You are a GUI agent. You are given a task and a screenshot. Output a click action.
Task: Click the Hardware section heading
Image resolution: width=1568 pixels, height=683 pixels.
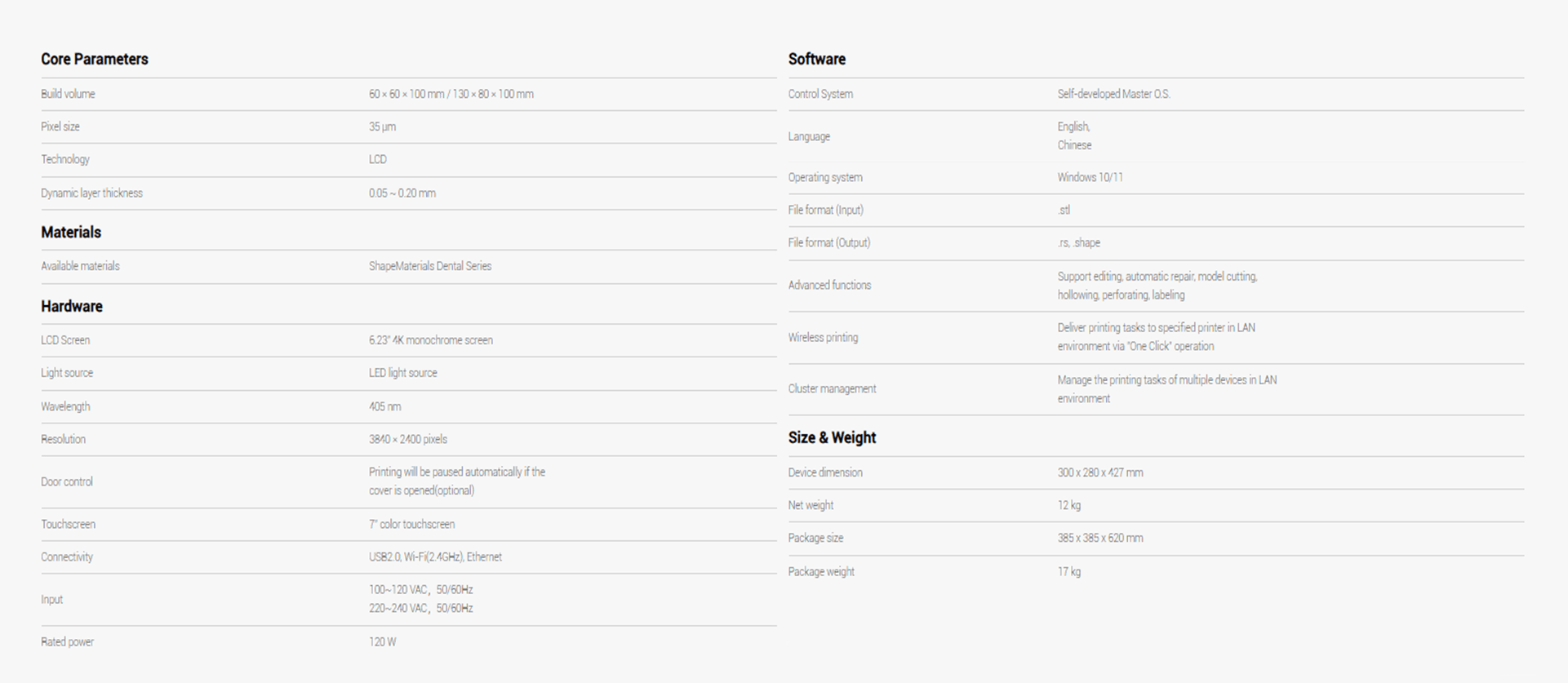coord(72,307)
